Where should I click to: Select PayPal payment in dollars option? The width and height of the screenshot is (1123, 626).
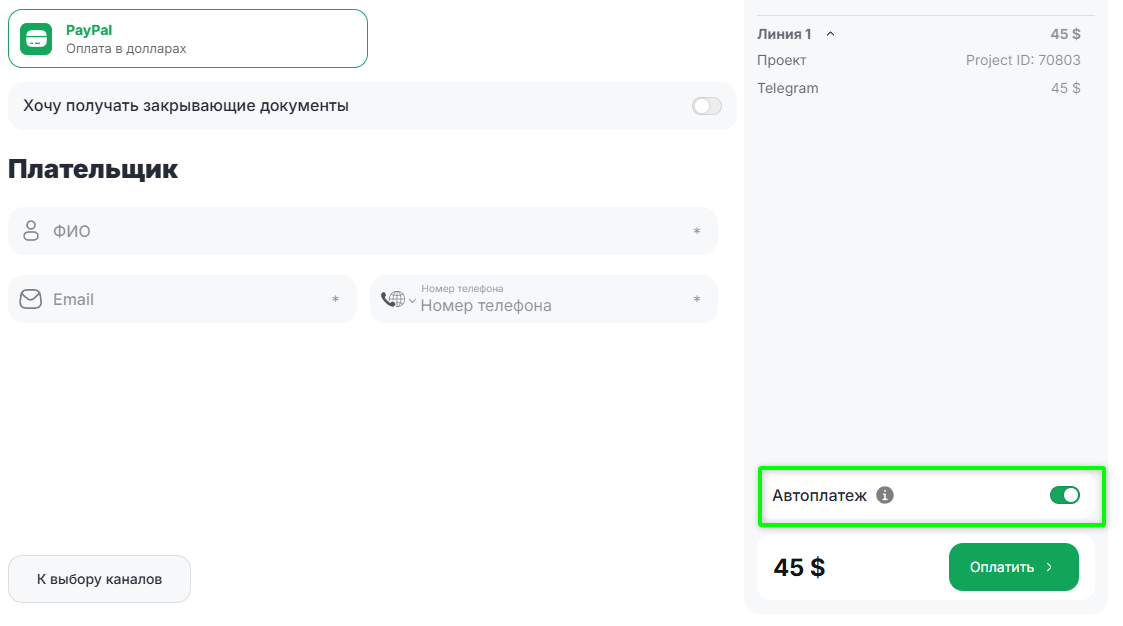click(x=188, y=39)
